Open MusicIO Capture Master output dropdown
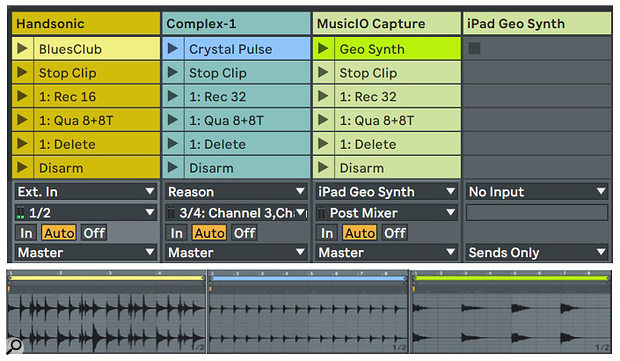 [387, 252]
